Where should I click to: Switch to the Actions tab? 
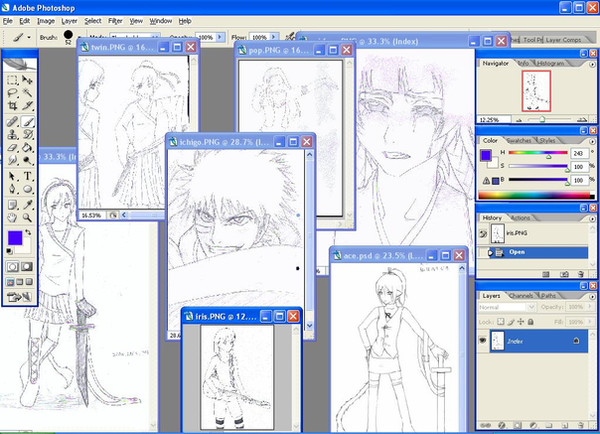[520, 218]
